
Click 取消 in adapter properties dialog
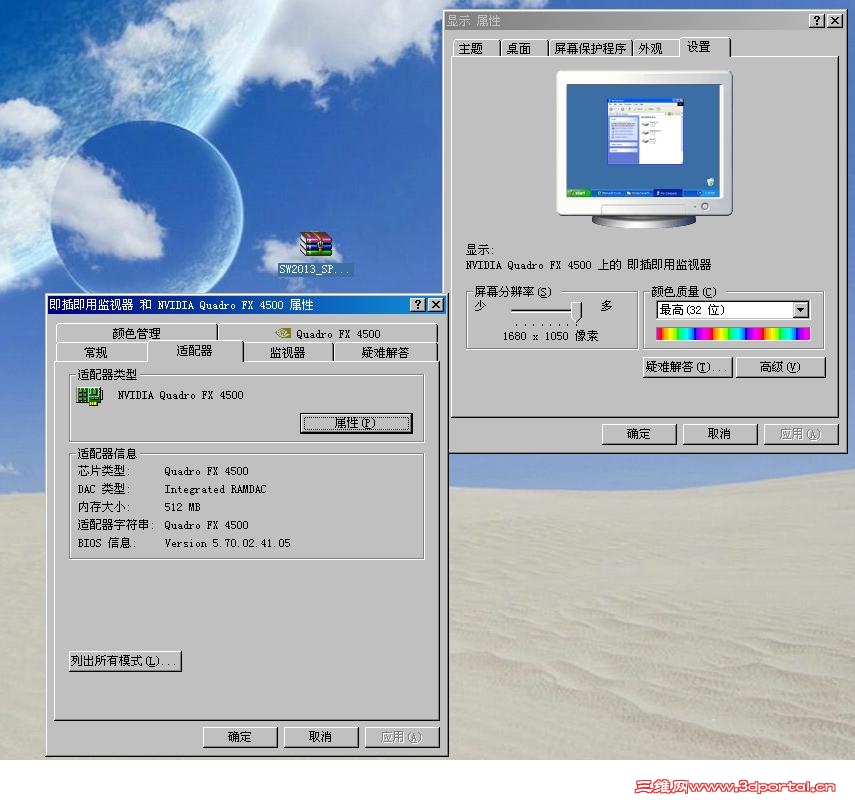pyautogui.click(x=321, y=737)
